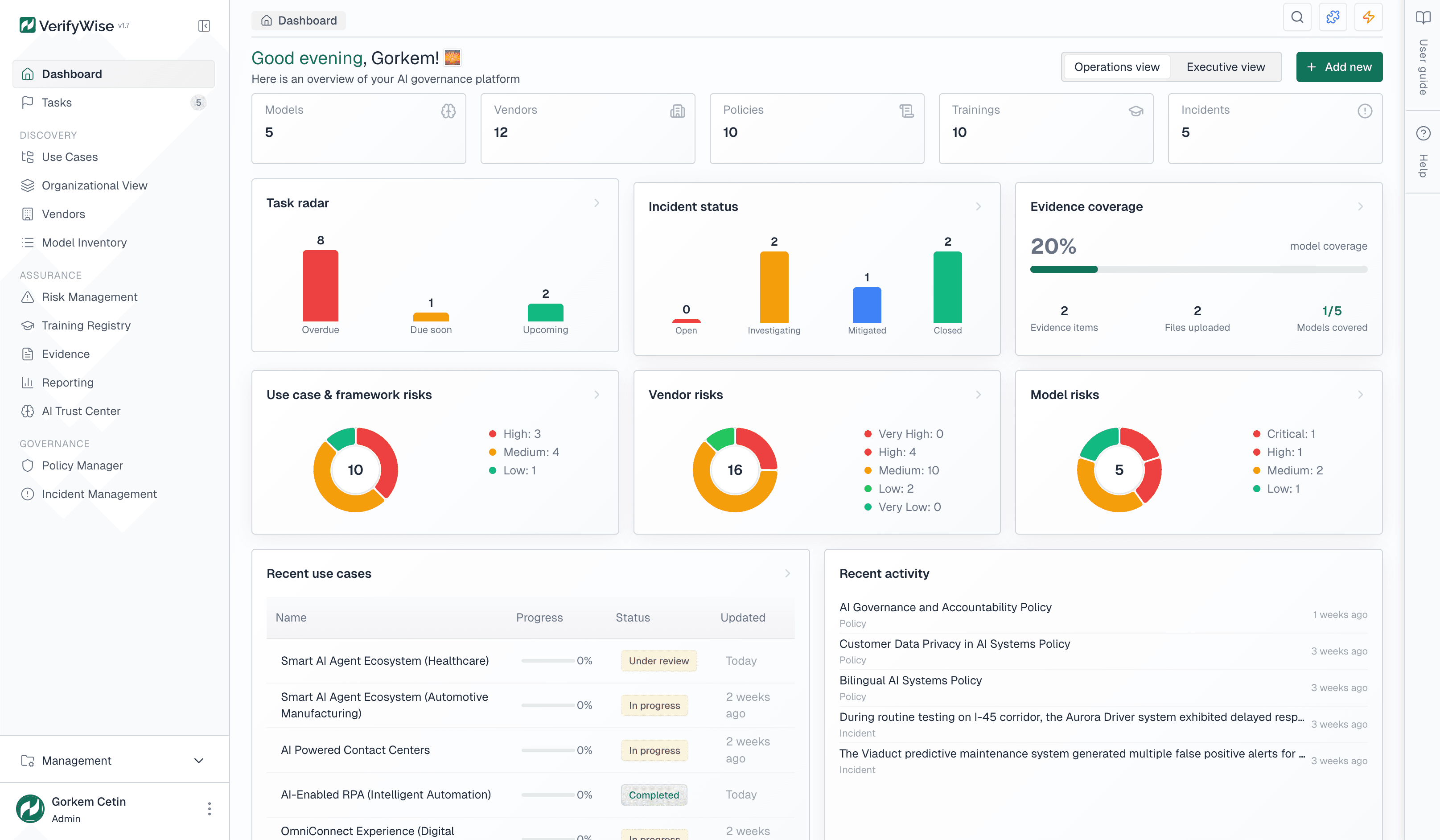The image size is (1440, 840).
Task: Open the User guide book icon
Action: point(1423,17)
